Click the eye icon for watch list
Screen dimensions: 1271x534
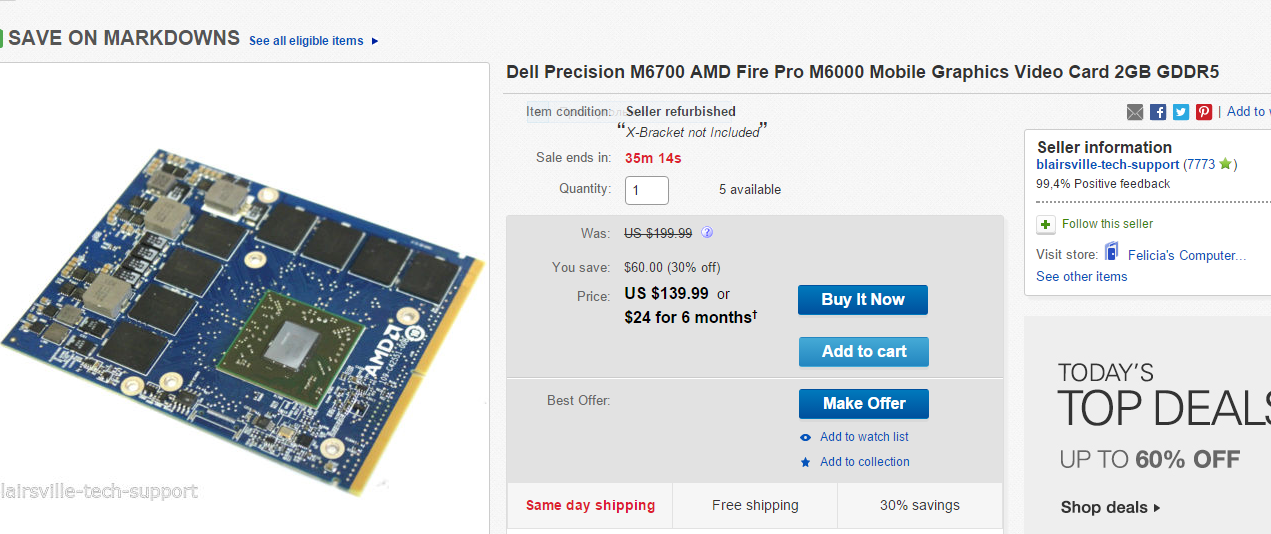(x=806, y=438)
